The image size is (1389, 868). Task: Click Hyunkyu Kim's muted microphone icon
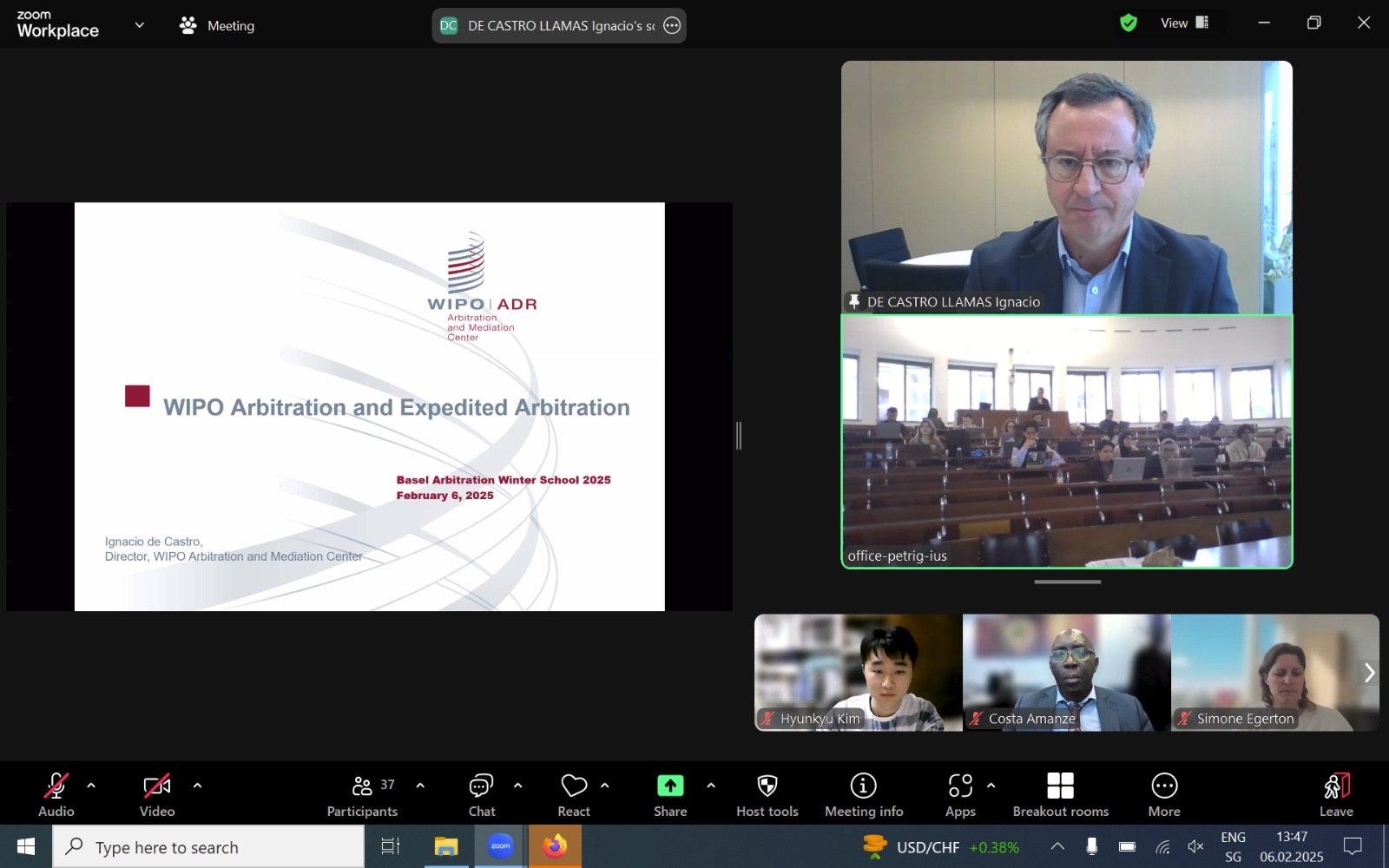pos(768,719)
